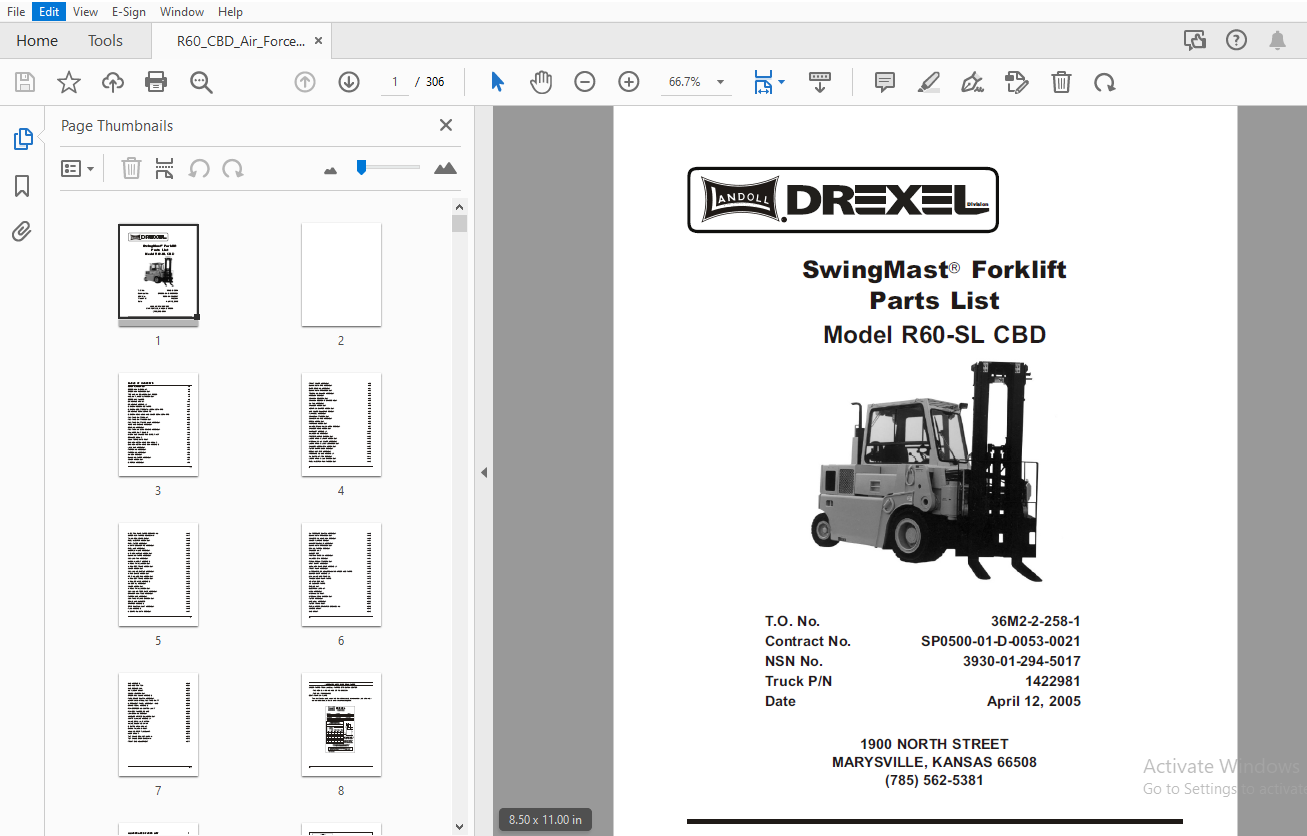Open the share review chat icon

click(x=1195, y=41)
